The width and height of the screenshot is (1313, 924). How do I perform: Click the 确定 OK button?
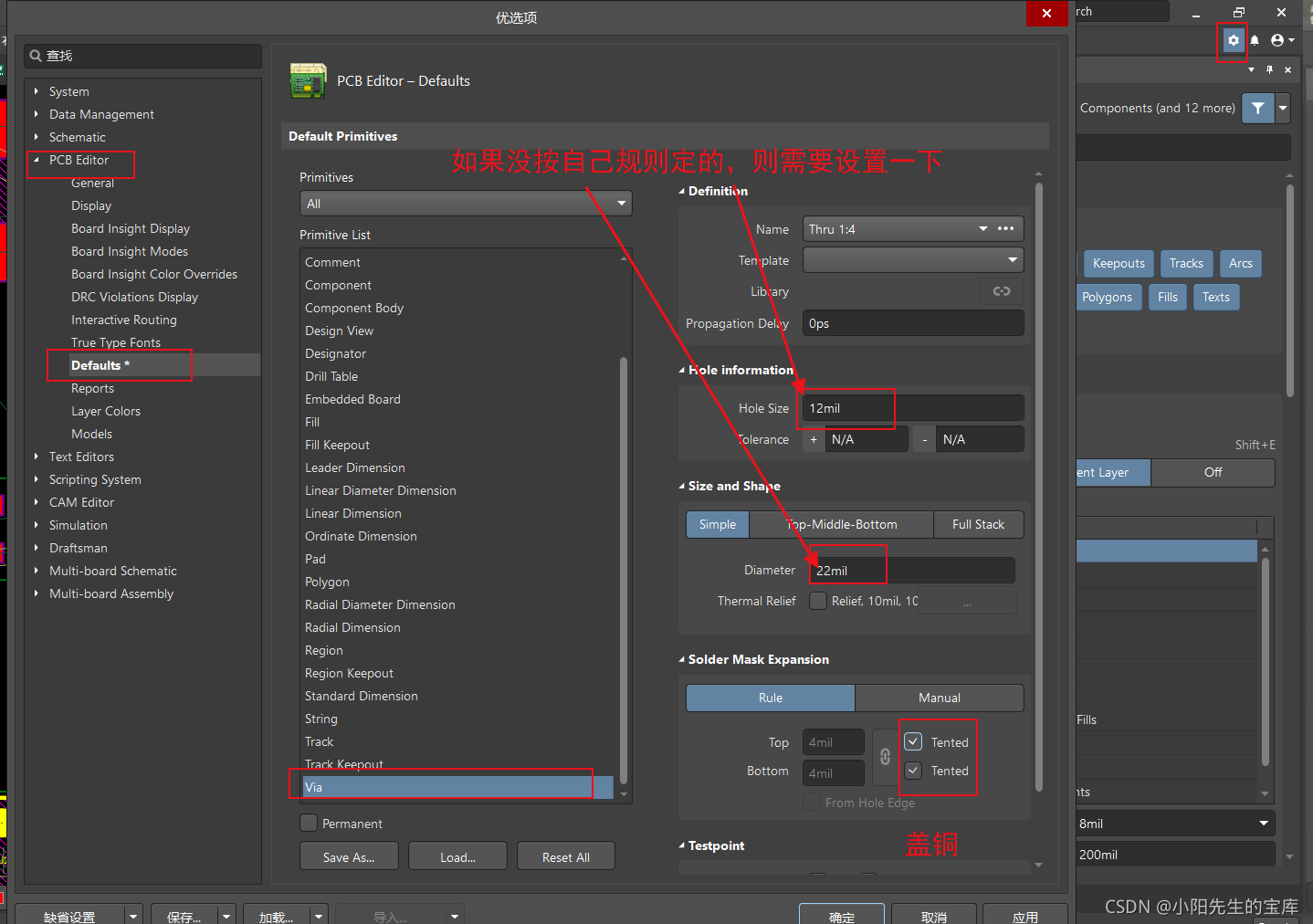point(841,915)
